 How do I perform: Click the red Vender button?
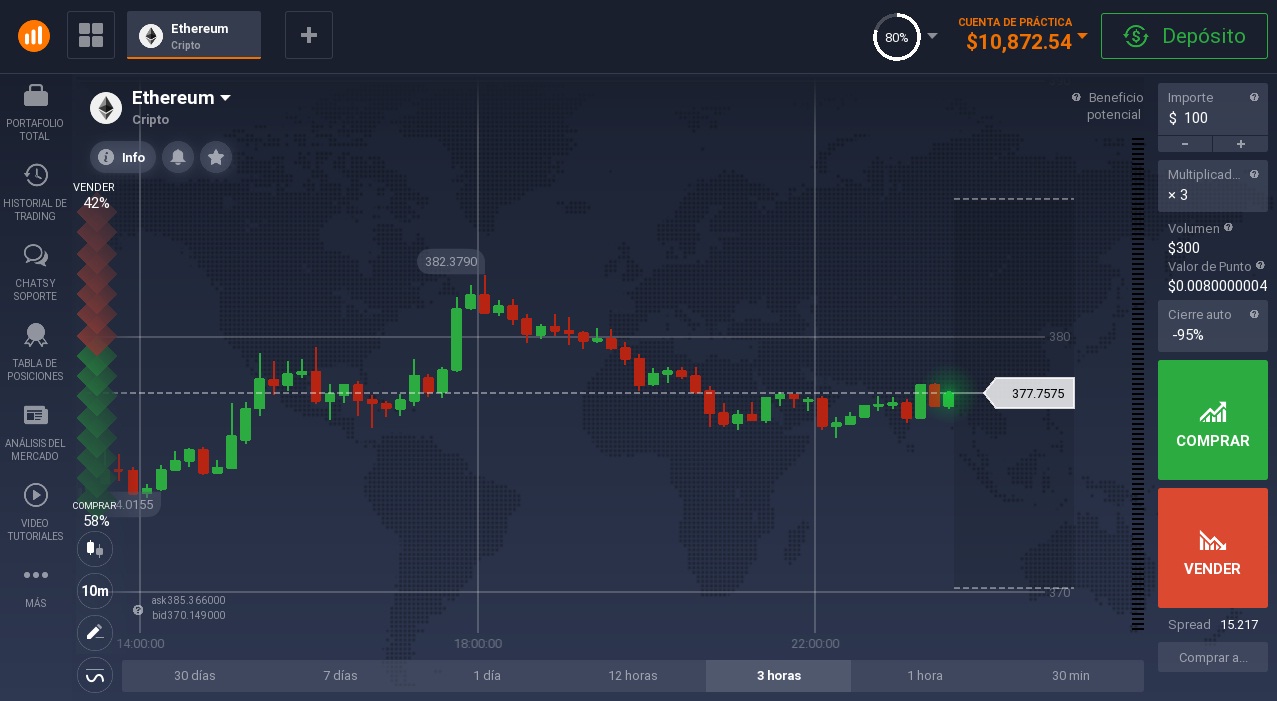point(1212,548)
